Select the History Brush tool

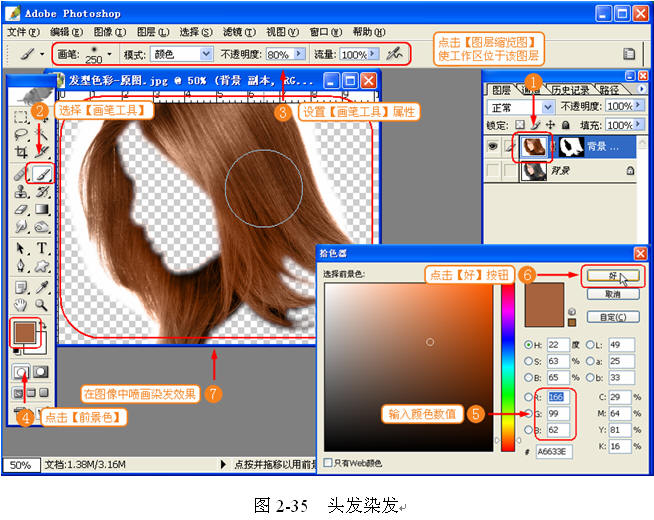pos(42,192)
